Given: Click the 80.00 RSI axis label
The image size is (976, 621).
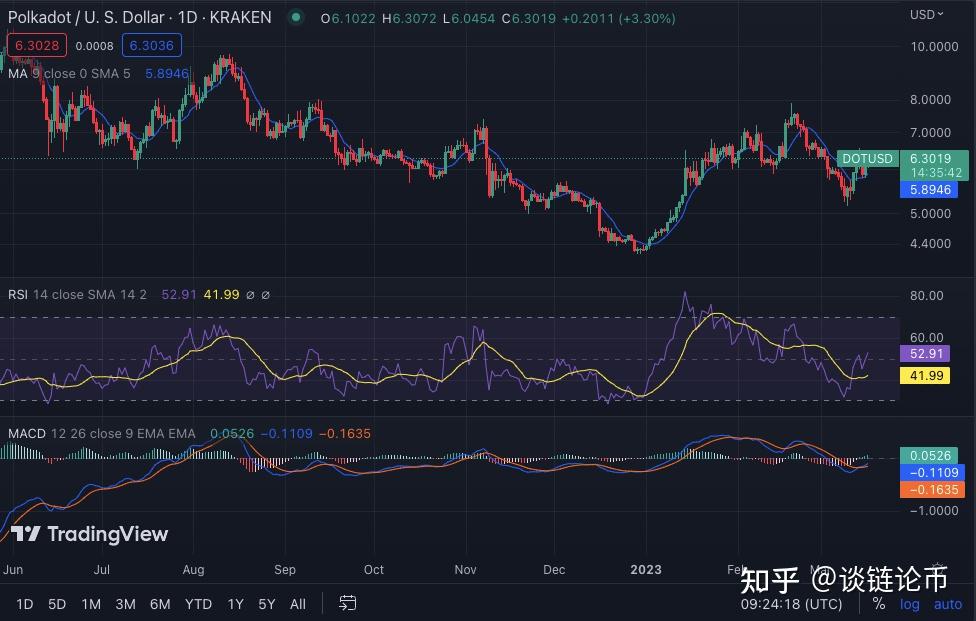Looking at the screenshot, I should click(x=927, y=296).
